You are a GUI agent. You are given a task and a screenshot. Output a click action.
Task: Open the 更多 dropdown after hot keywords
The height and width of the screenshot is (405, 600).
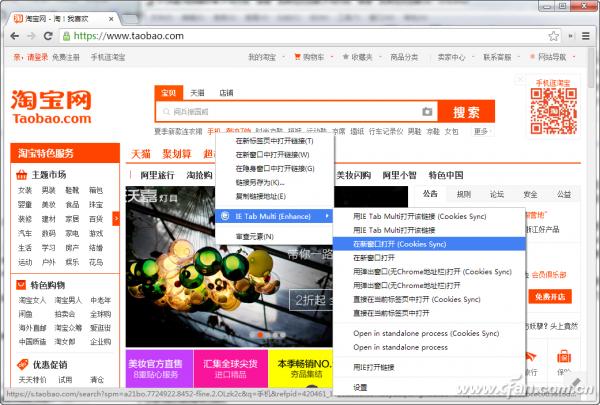pos(483,131)
